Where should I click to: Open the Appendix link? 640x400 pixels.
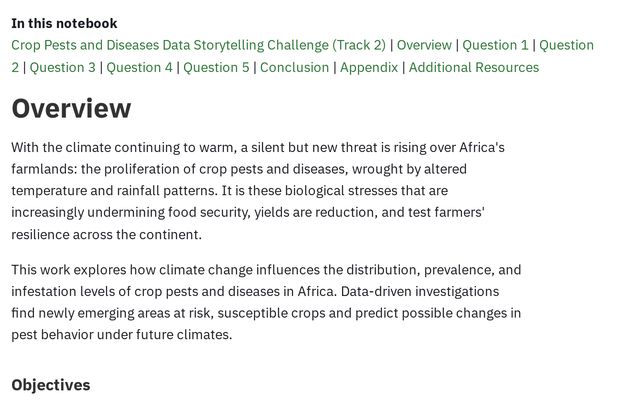click(368, 67)
